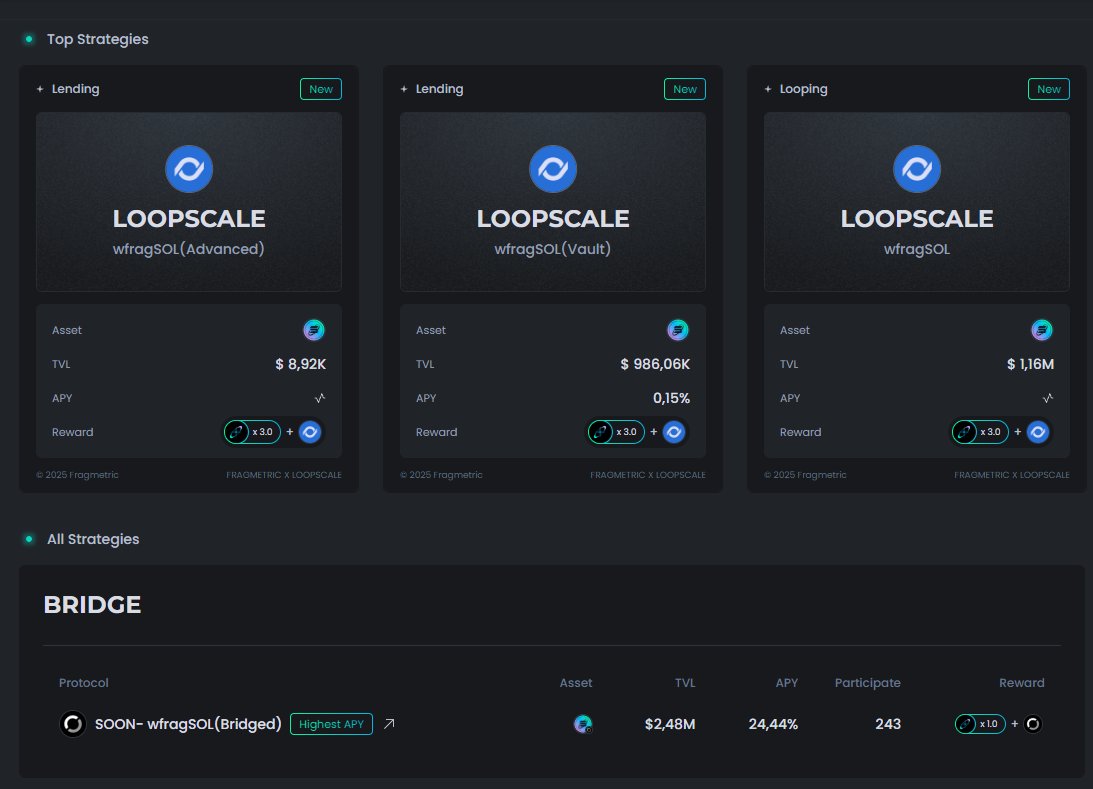Click the SOON reward icon next to x1.0
This screenshot has width=1093, height=789.
pos(1033,723)
